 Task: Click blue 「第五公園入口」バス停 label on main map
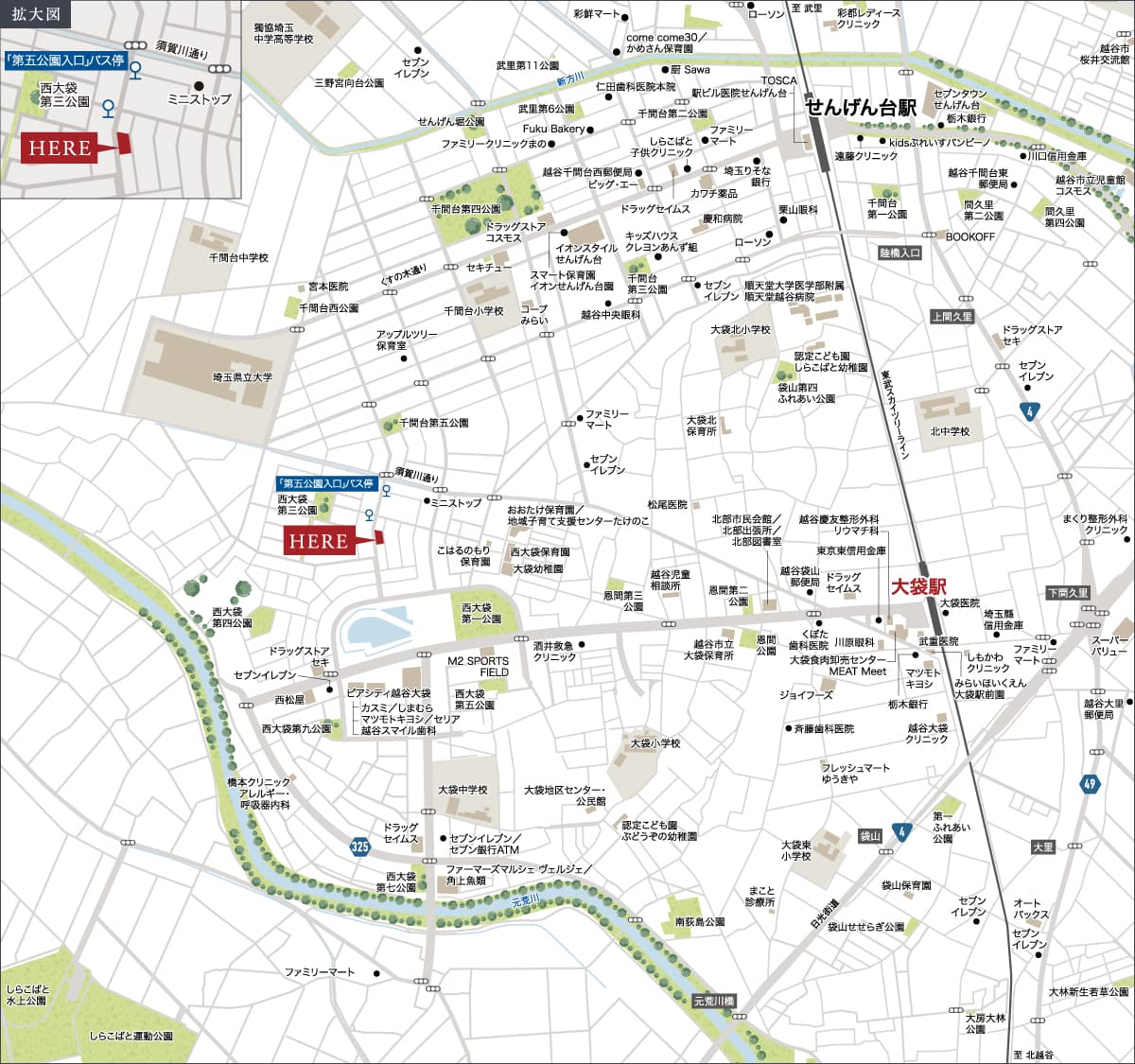[325, 483]
